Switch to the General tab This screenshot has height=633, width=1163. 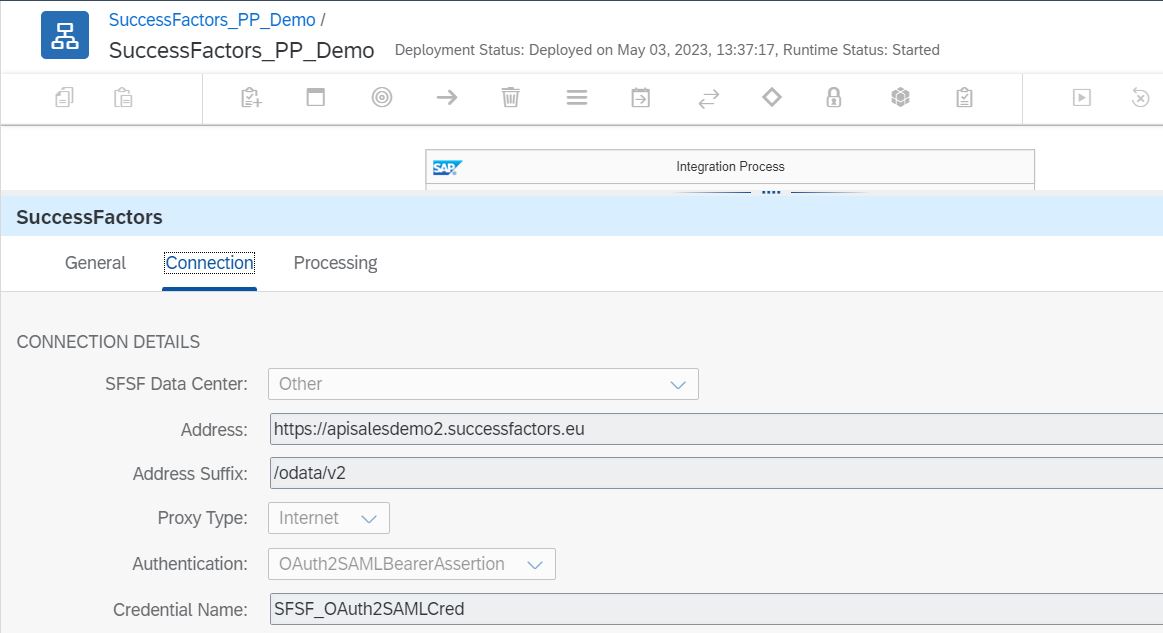tap(95, 263)
